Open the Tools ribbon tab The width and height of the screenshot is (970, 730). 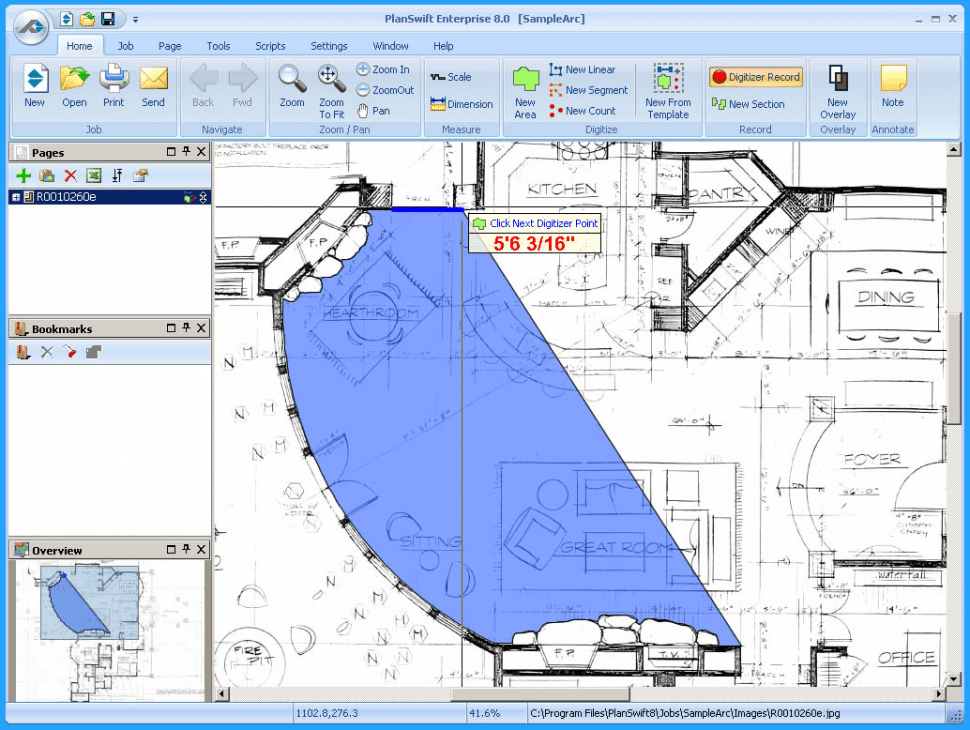coord(218,46)
